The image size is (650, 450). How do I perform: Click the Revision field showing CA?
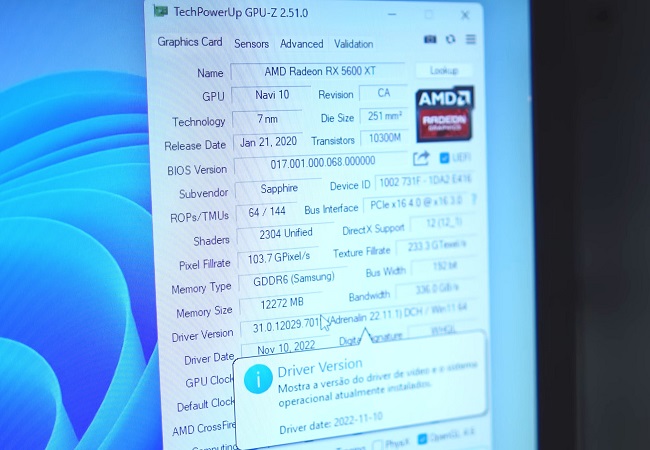pos(384,93)
